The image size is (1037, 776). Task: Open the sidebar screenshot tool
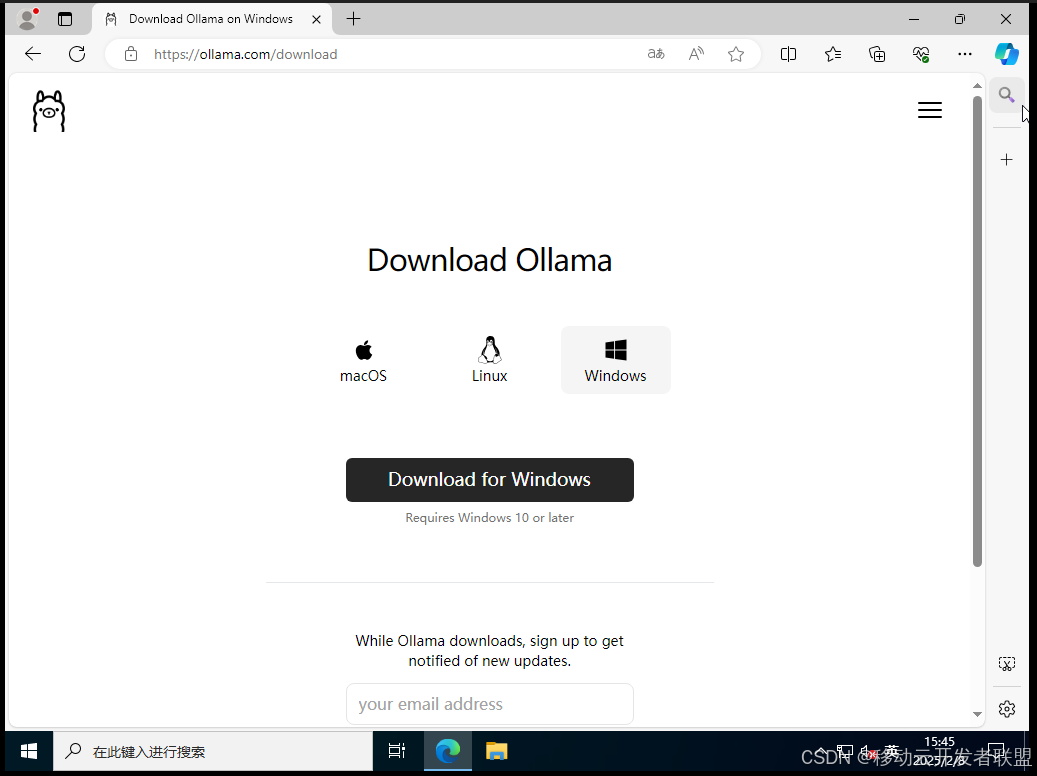(1007, 664)
